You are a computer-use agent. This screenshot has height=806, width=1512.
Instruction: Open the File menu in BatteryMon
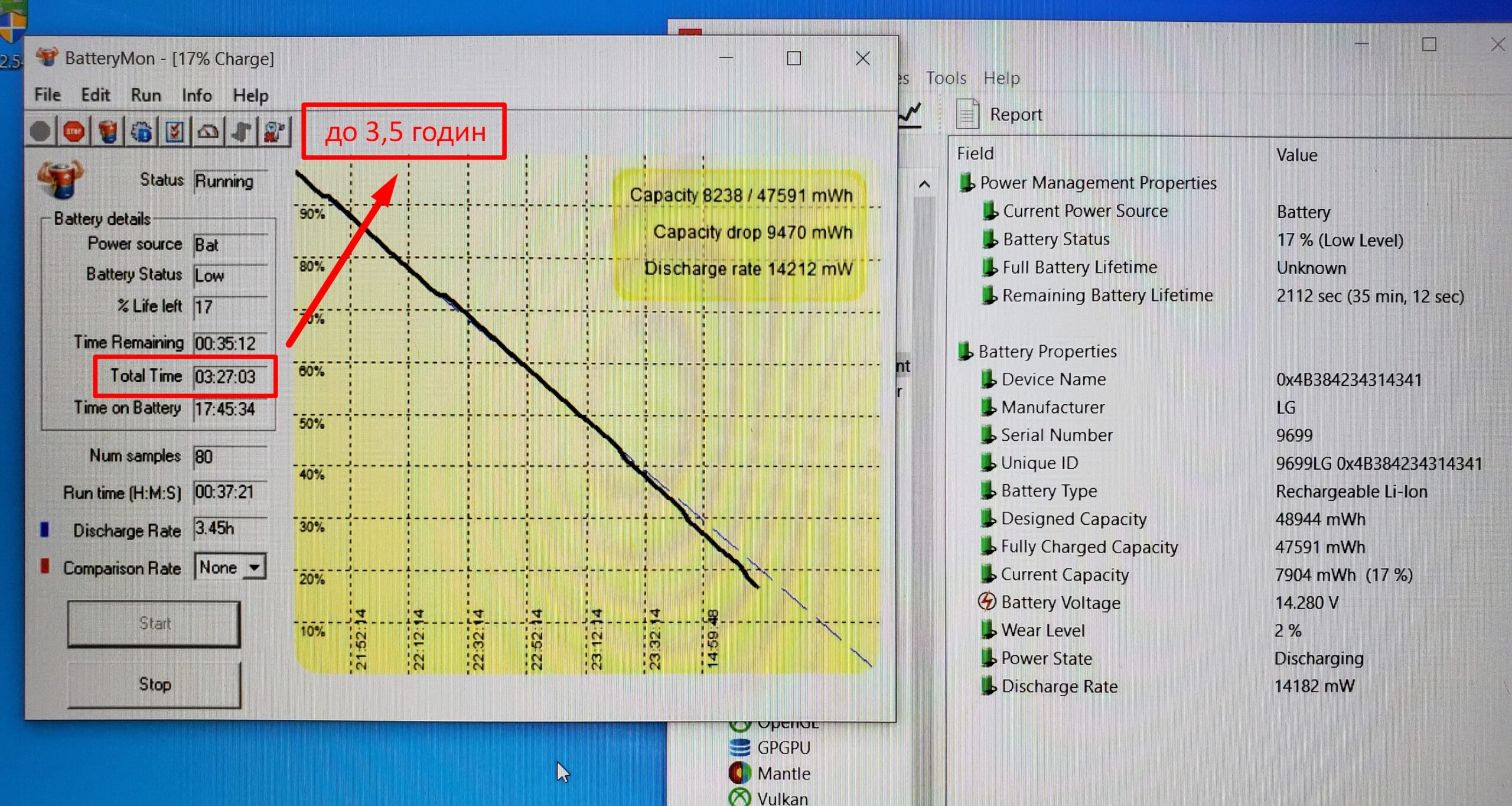coord(47,95)
